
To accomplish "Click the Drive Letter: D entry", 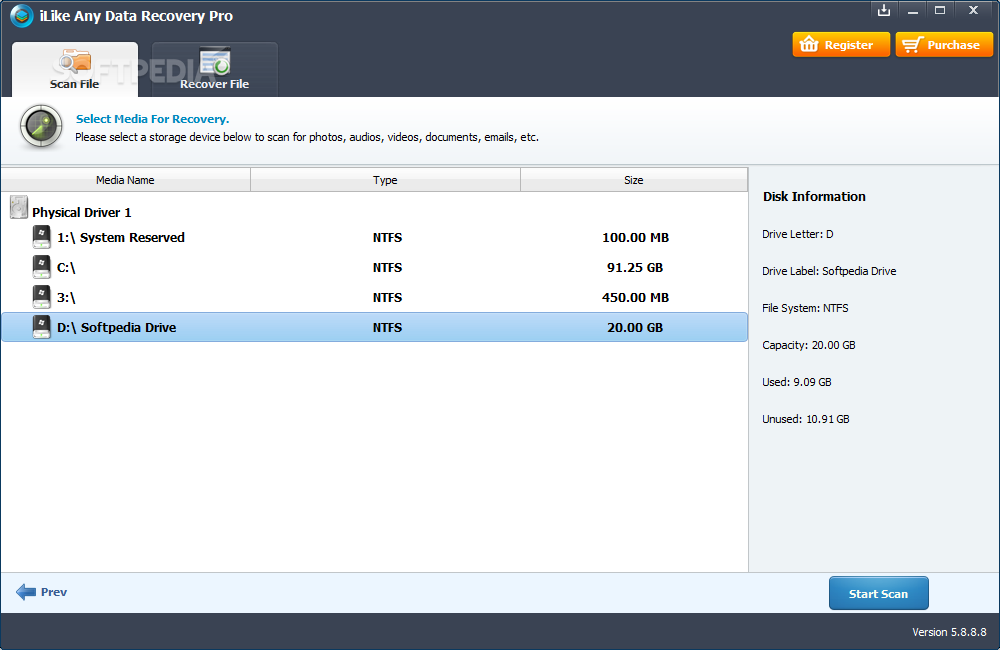I will pos(798,234).
